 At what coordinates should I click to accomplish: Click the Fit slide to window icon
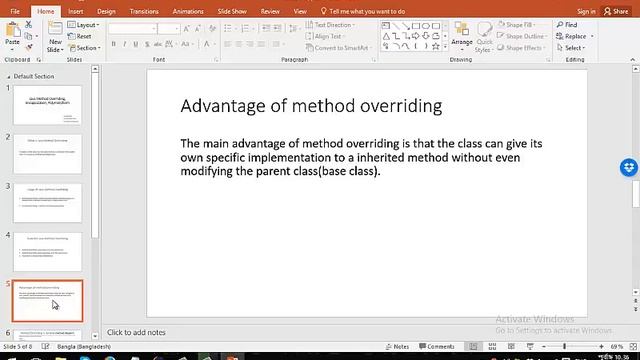(x=633, y=346)
